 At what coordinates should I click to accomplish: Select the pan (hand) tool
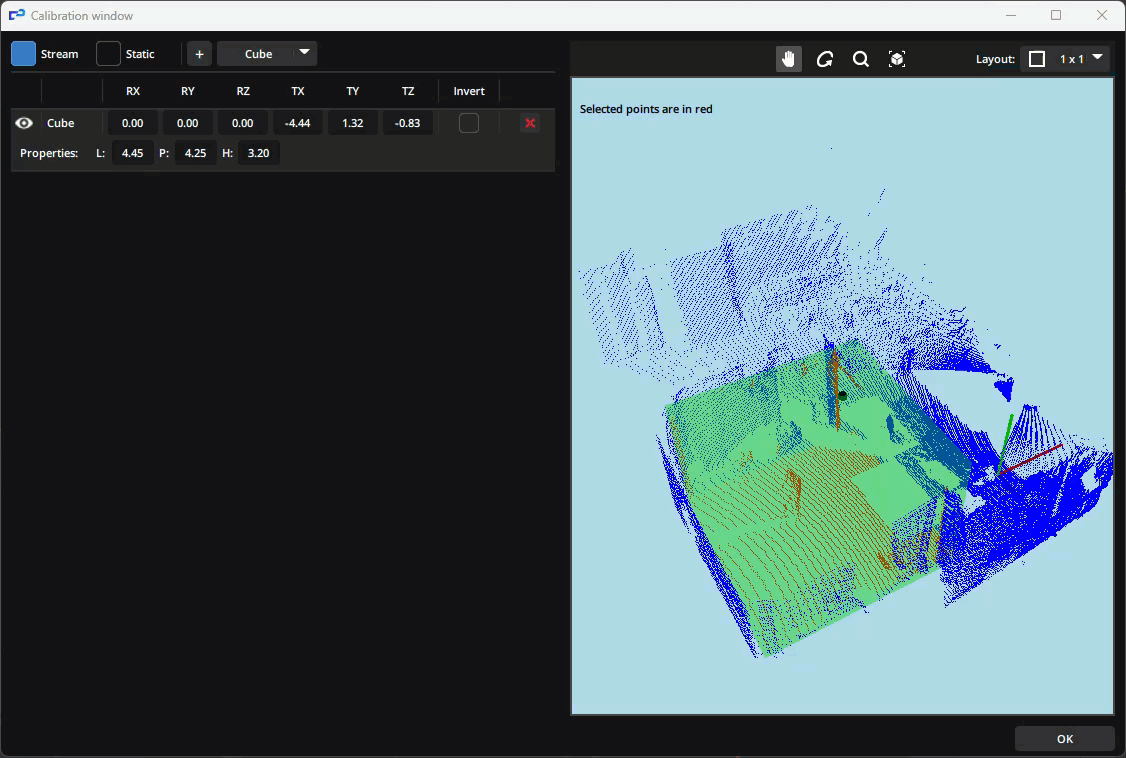tap(788, 59)
